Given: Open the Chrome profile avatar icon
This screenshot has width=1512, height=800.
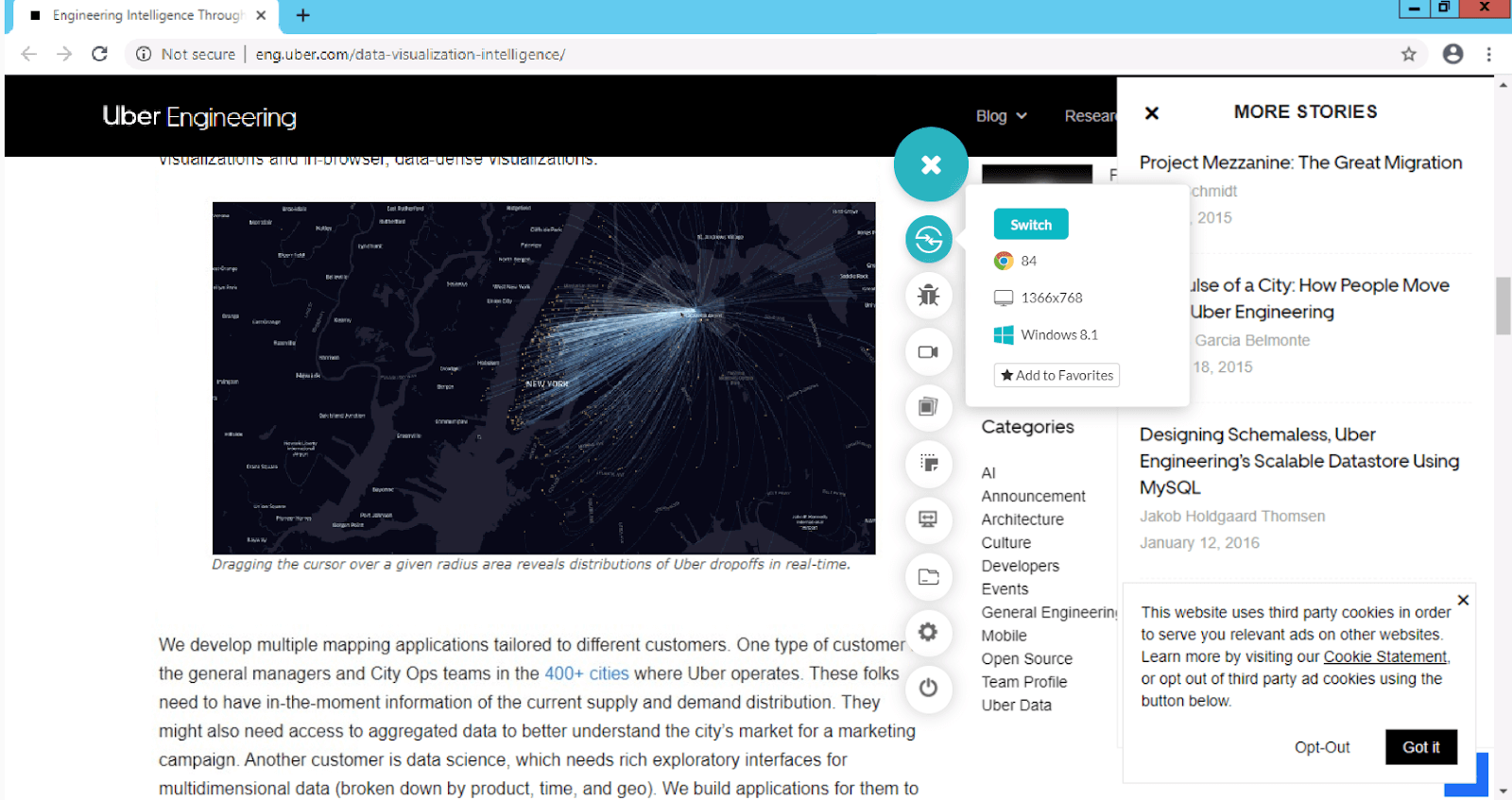Looking at the screenshot, I should tap(1453, 54).
